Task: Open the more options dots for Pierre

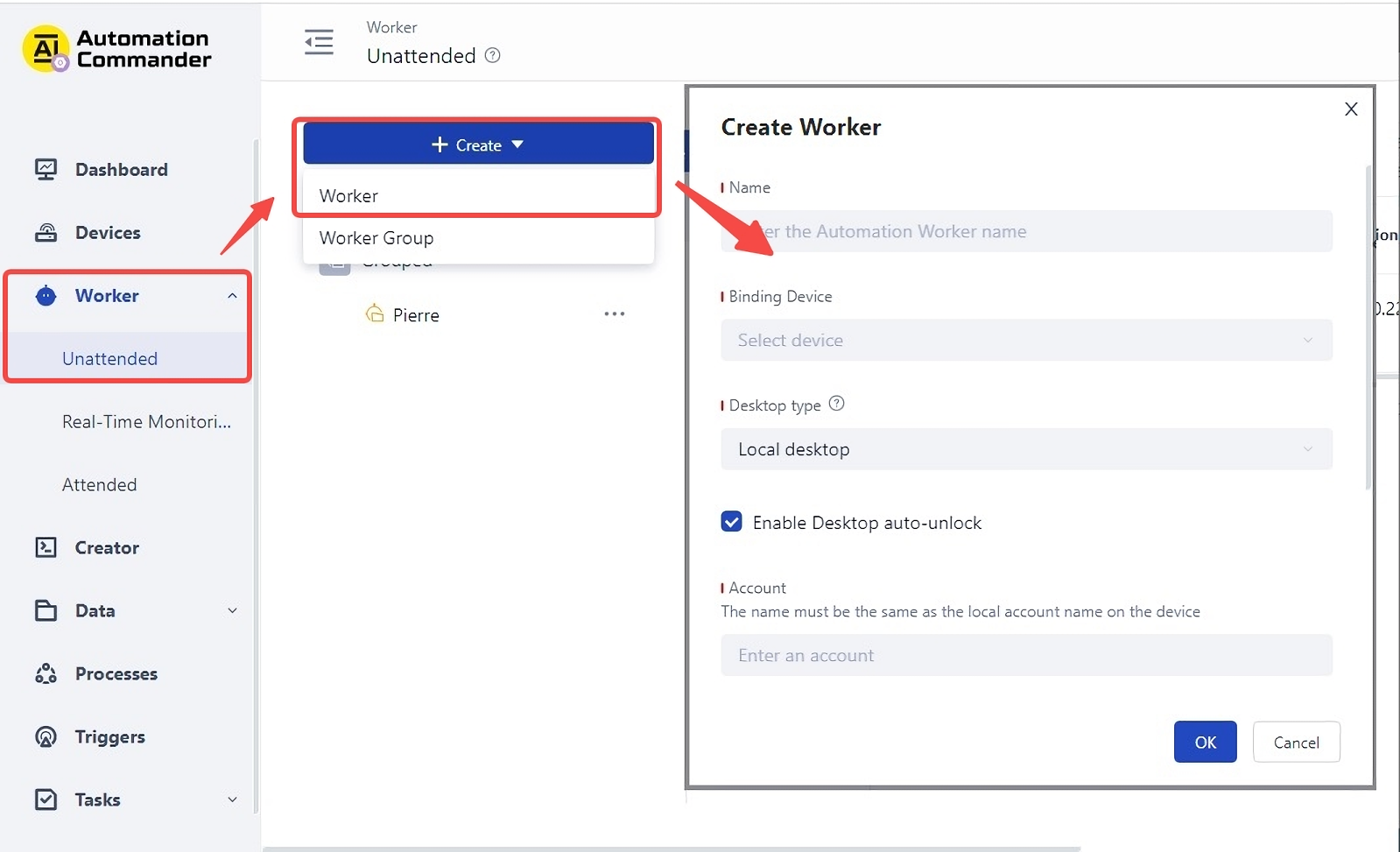Action: (615, 313)
